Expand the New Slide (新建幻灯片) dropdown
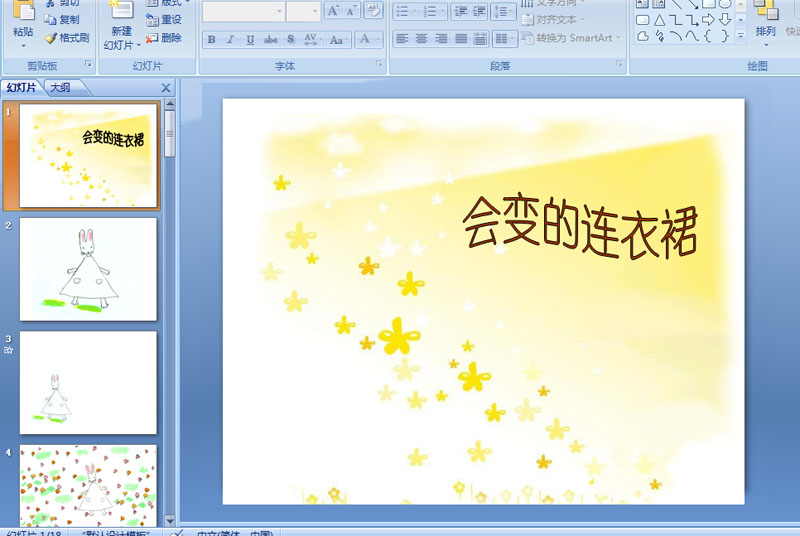800x536 pixels. (121, 45)
